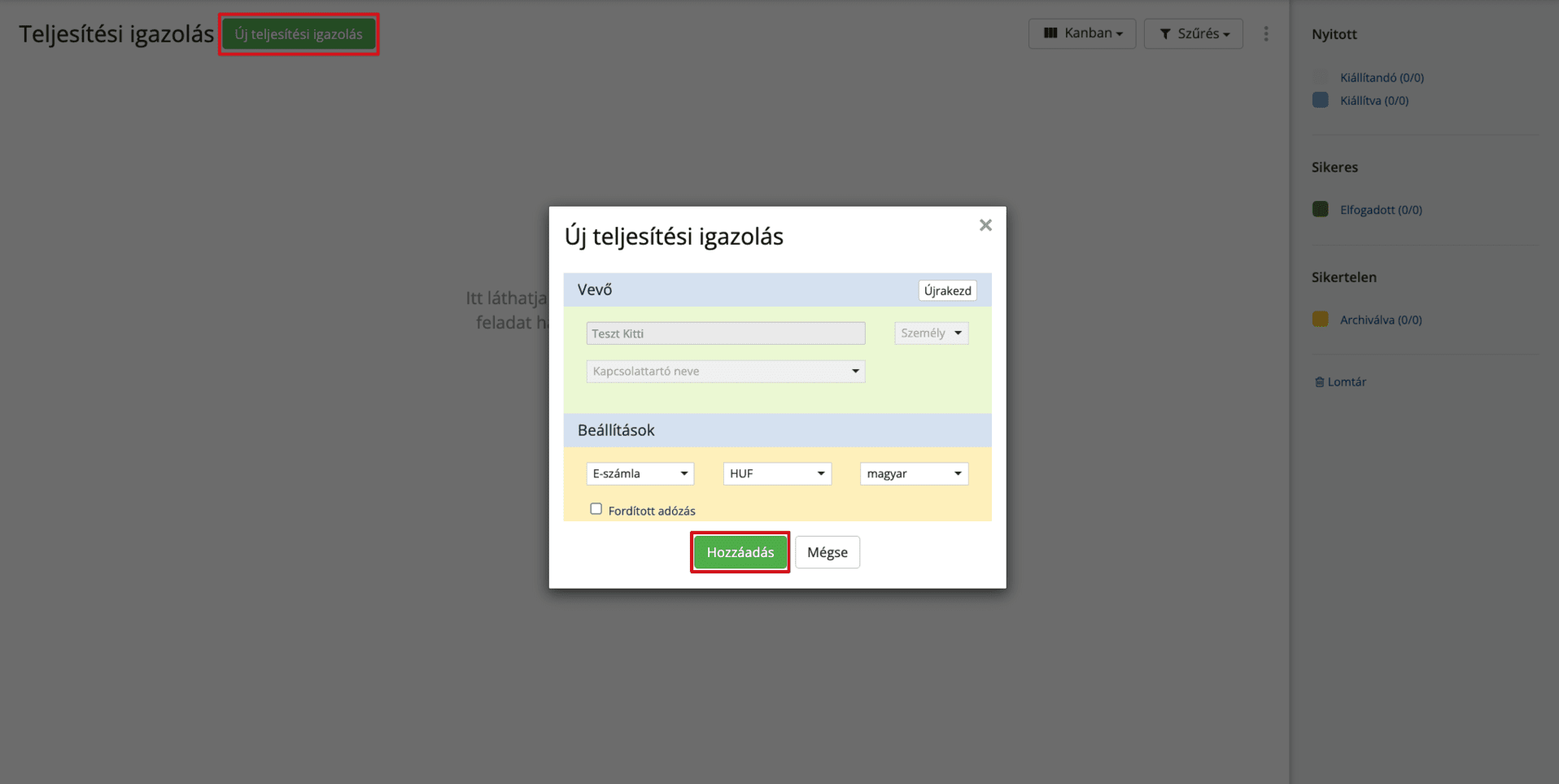The width and height of the screenshot is (1559, 784).
Task: Click the Beállítások section header
Action: pyautogui.click(x=777, y=430)
